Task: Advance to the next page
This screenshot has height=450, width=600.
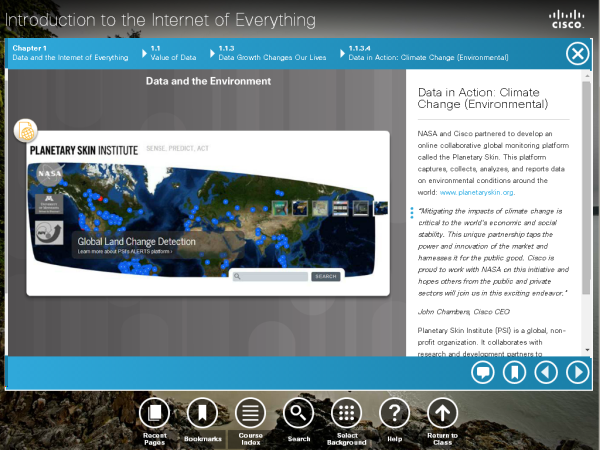Action: click(577, 373)
